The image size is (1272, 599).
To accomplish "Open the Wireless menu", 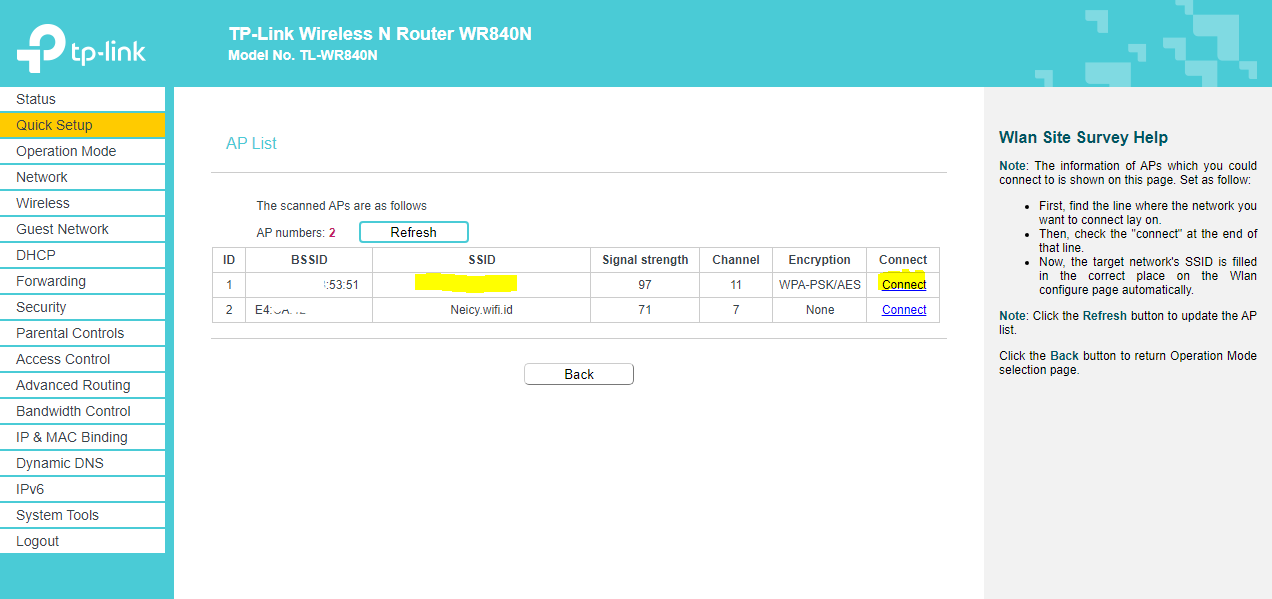I will [x=82, y=203].
